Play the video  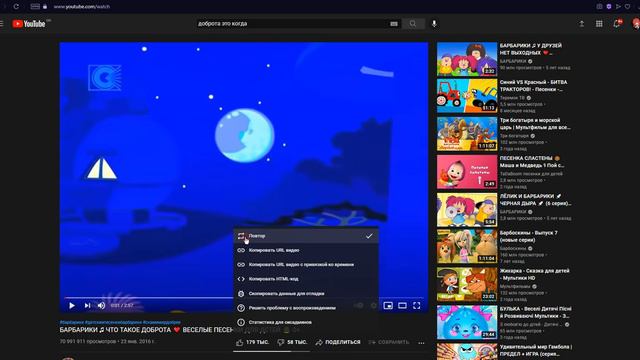coord(72,305)
